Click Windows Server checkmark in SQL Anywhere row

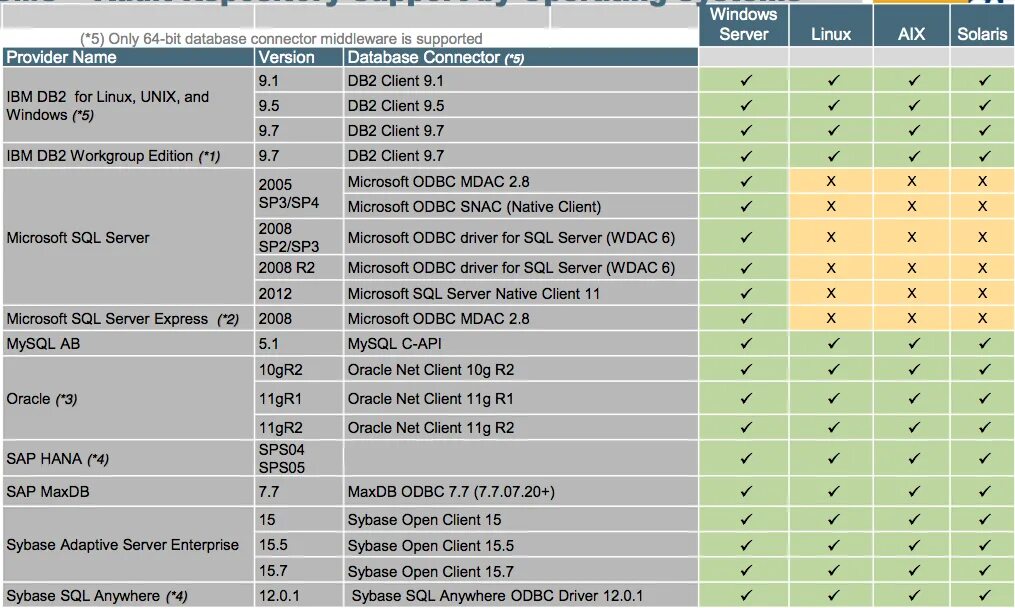click(746, 594)
